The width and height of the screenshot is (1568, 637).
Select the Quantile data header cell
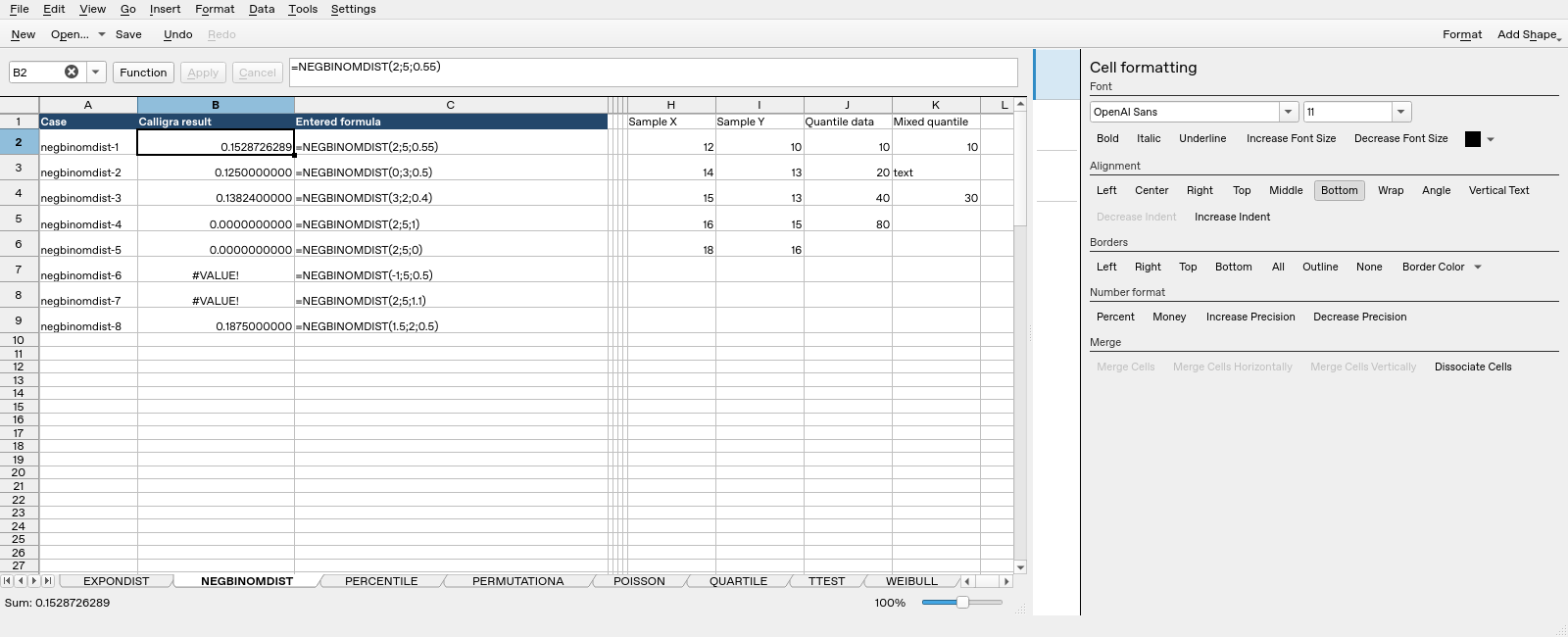coord(848,122)
